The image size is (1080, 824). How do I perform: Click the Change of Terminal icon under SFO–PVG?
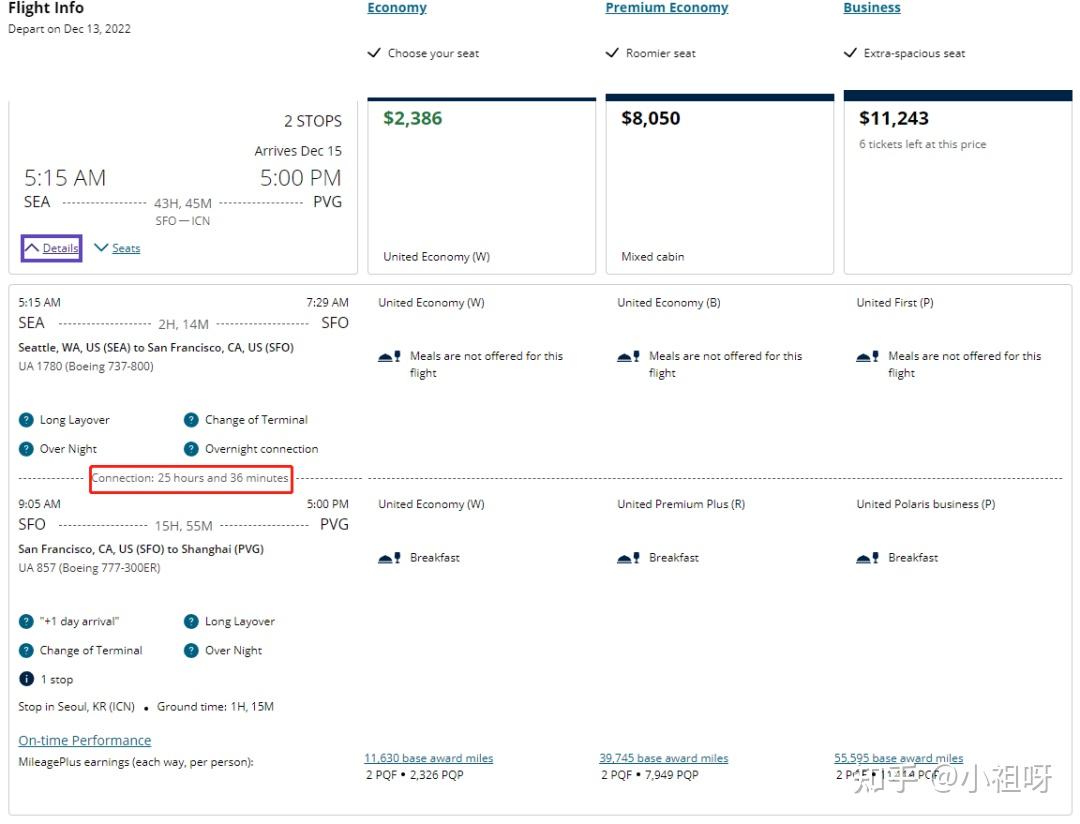coord(26,651)
